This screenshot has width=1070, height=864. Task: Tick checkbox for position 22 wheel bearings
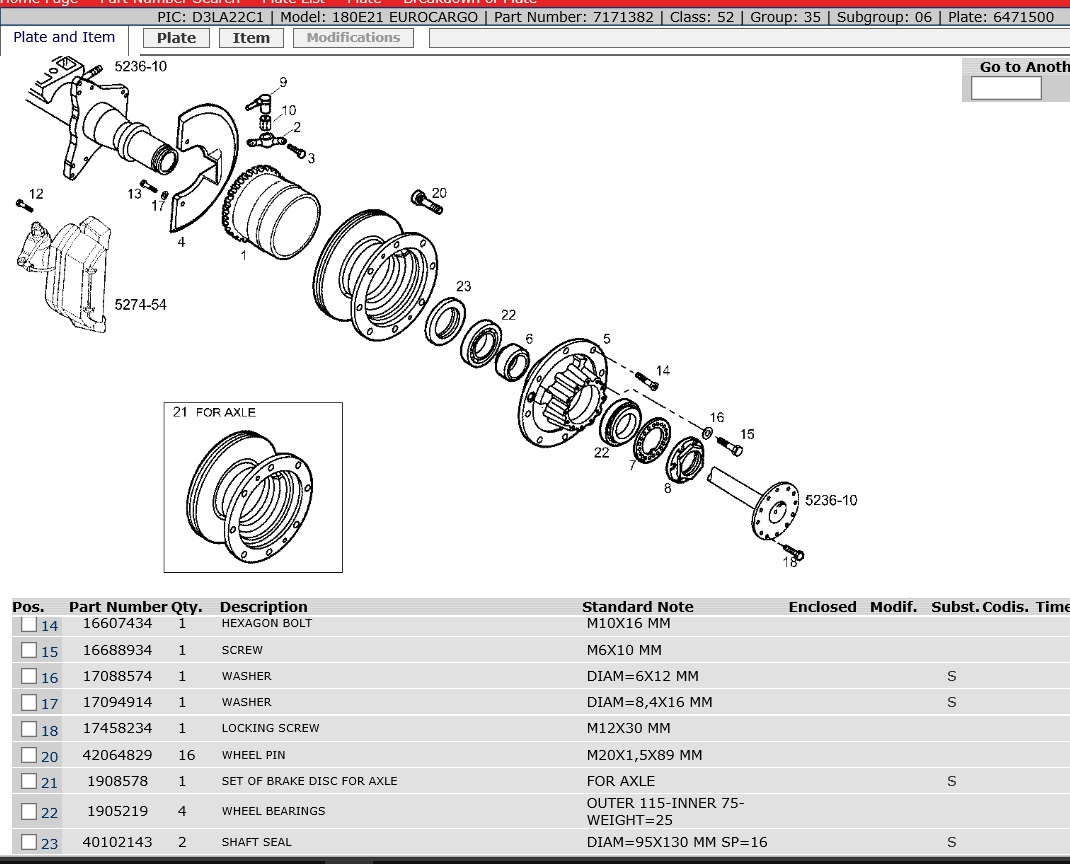(29, 811)
